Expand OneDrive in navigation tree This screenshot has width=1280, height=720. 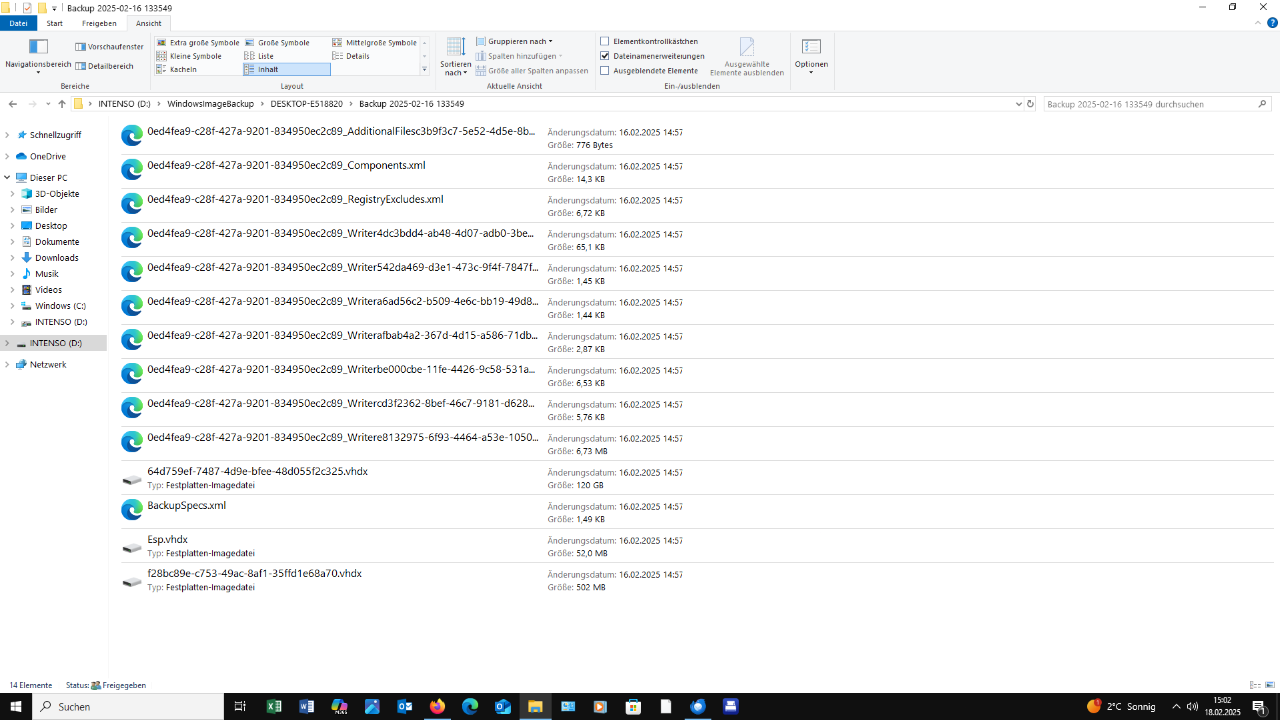pos(7,157)
